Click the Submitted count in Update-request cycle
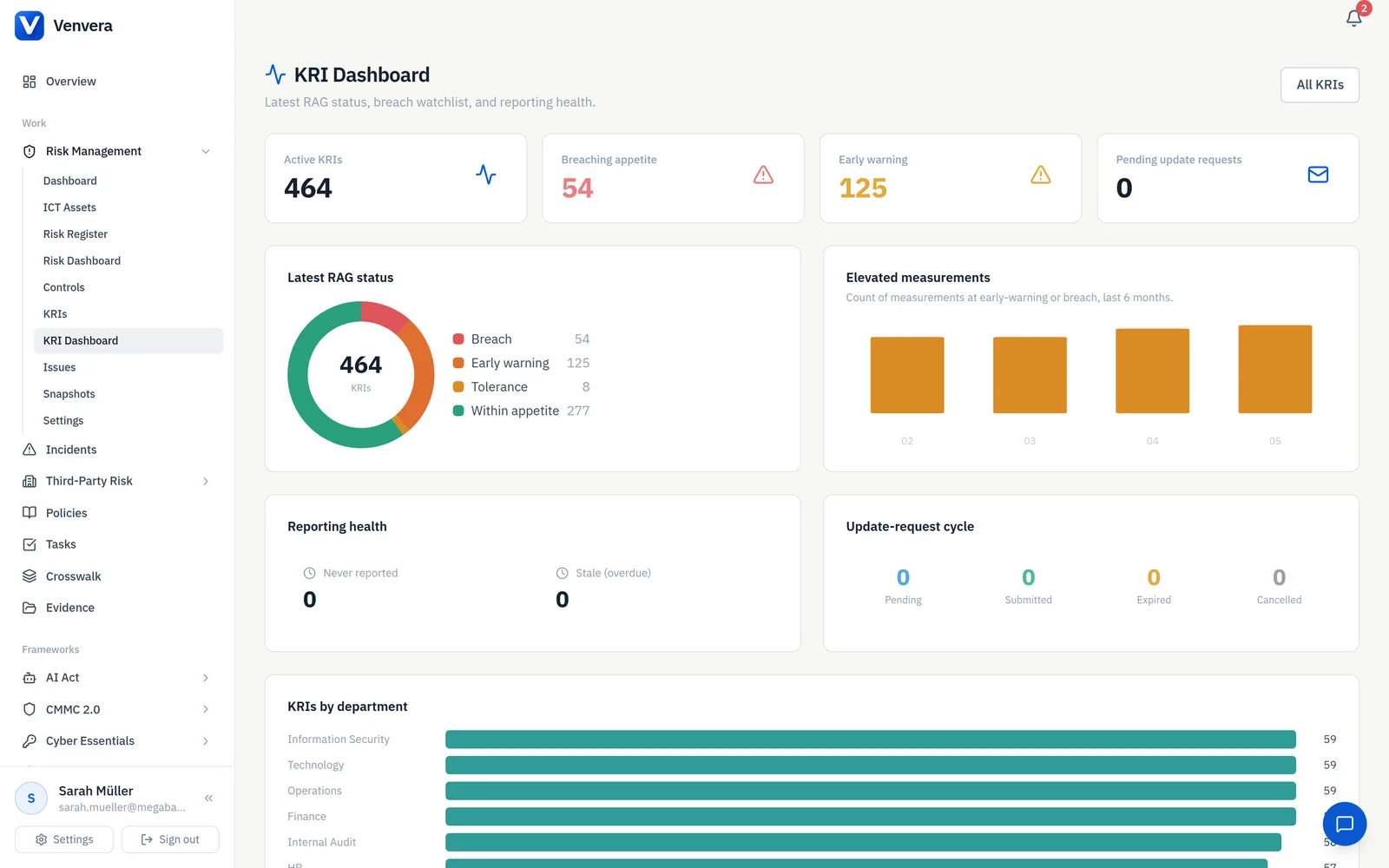The width and height of the screenshot is (1389, 868). click(1029, 577)
